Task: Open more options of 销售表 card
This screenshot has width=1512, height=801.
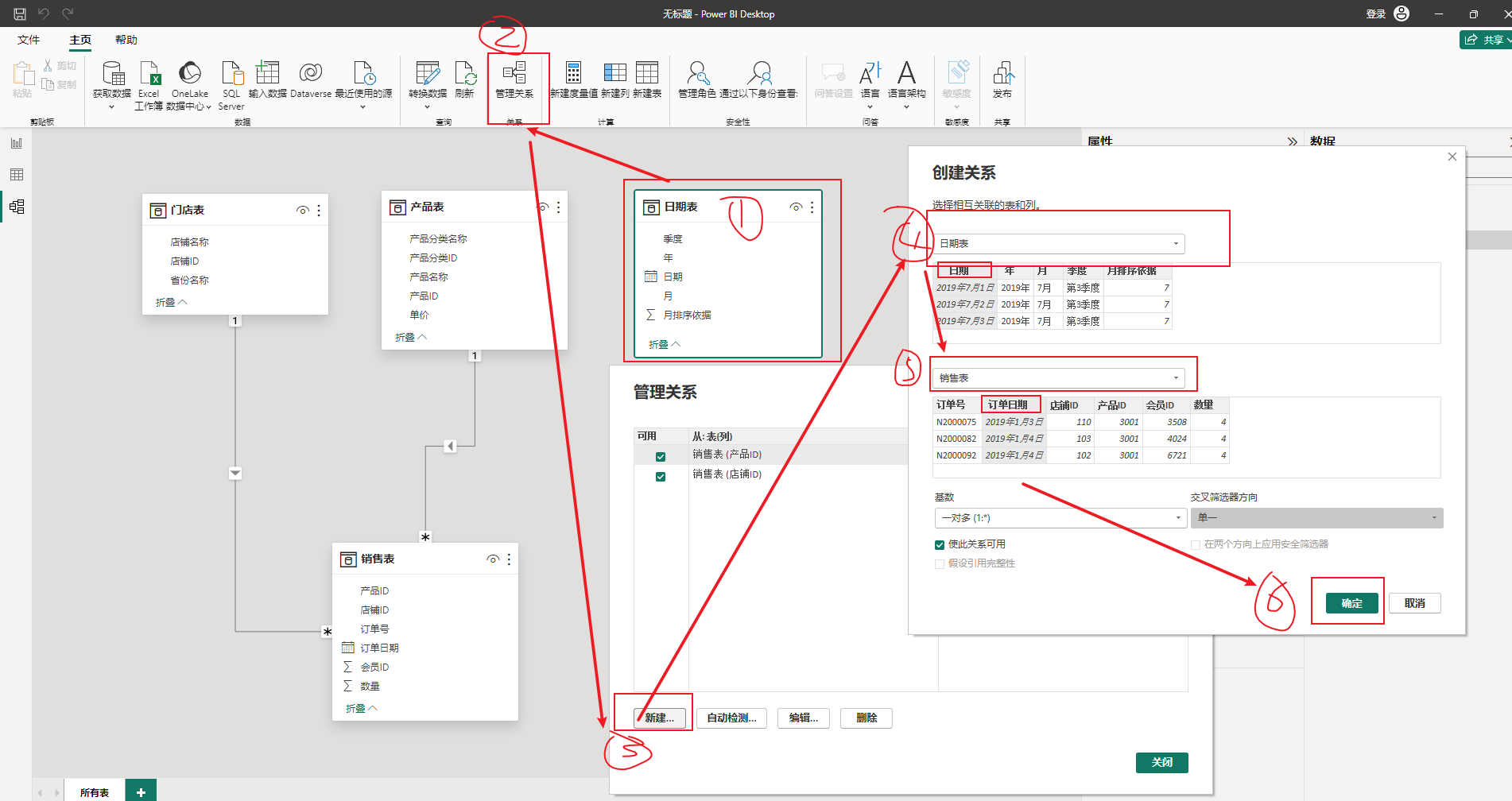Action: coord(509,559)
